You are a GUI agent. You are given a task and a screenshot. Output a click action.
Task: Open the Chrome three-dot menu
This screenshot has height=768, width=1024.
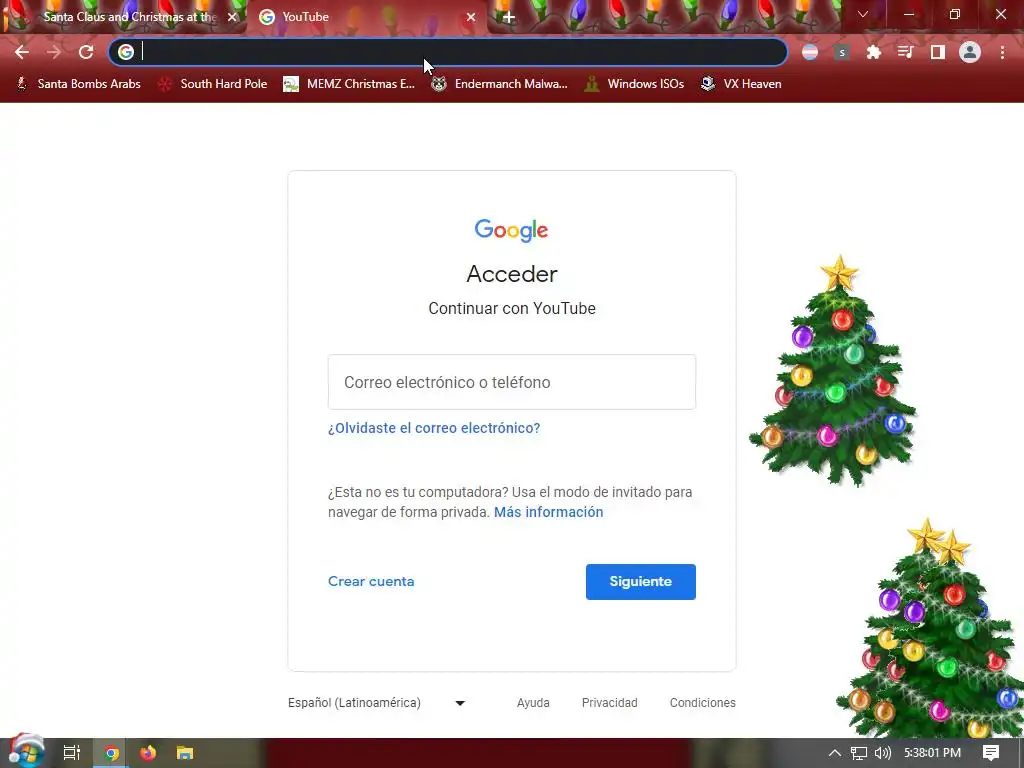click(1002, 52)
